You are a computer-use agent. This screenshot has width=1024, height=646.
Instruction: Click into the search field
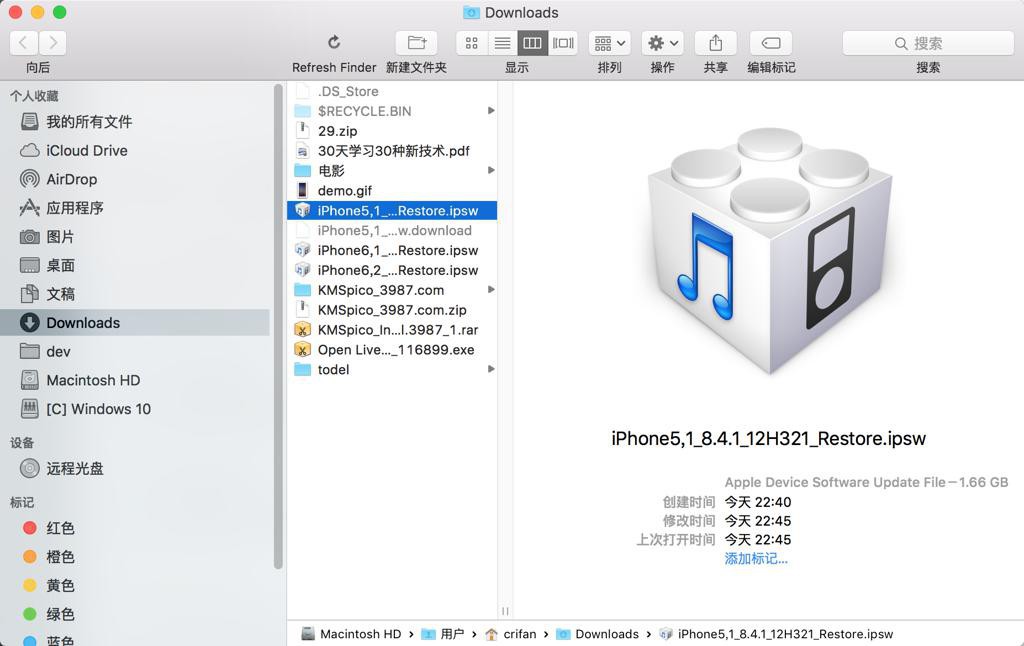(928, 43)
